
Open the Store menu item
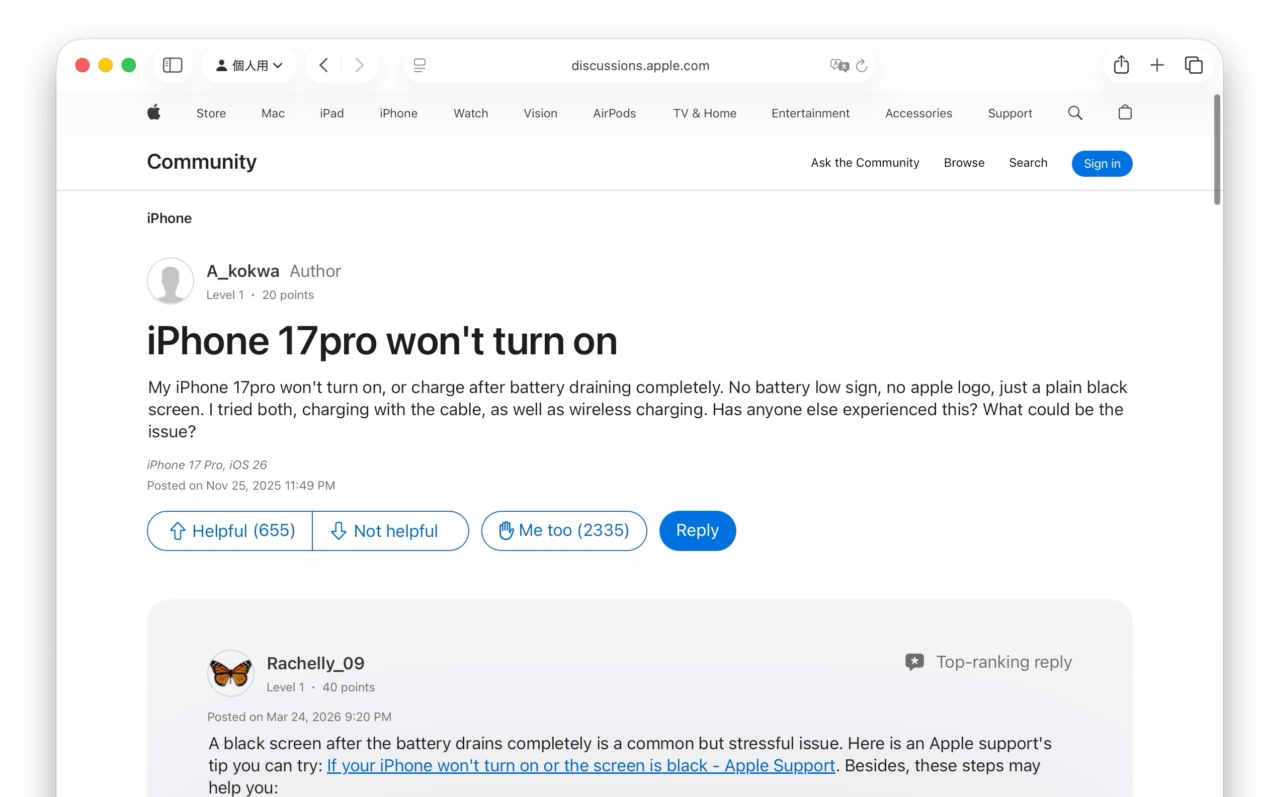pos(211,113)
